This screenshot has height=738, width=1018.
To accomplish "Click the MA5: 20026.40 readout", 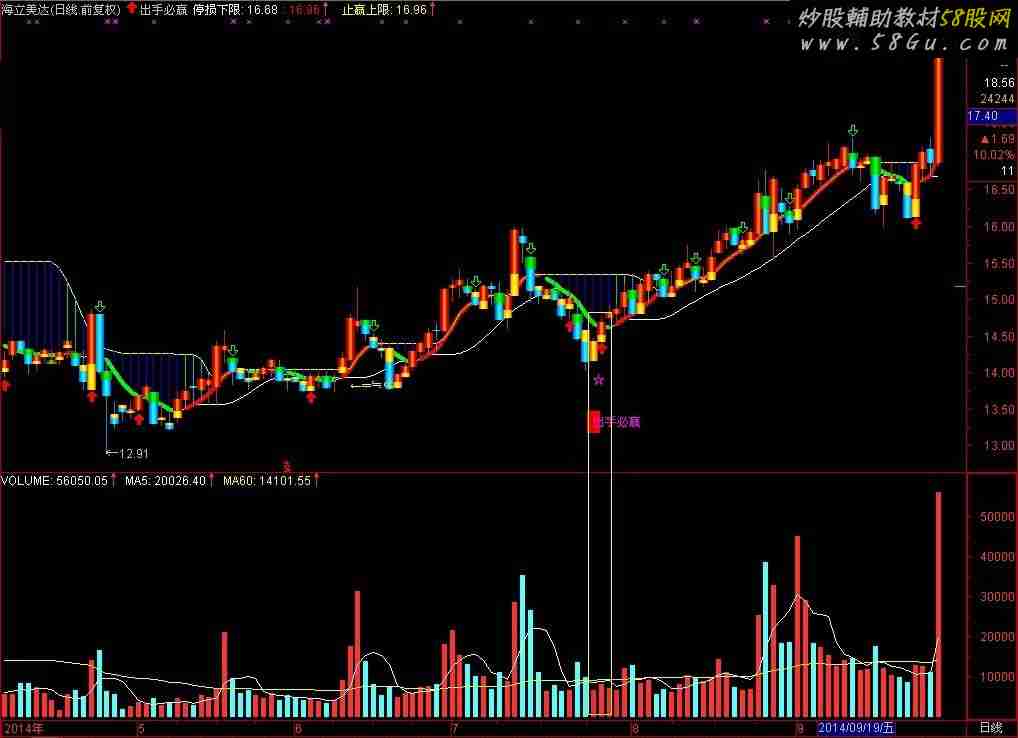I will coord(166,481).
